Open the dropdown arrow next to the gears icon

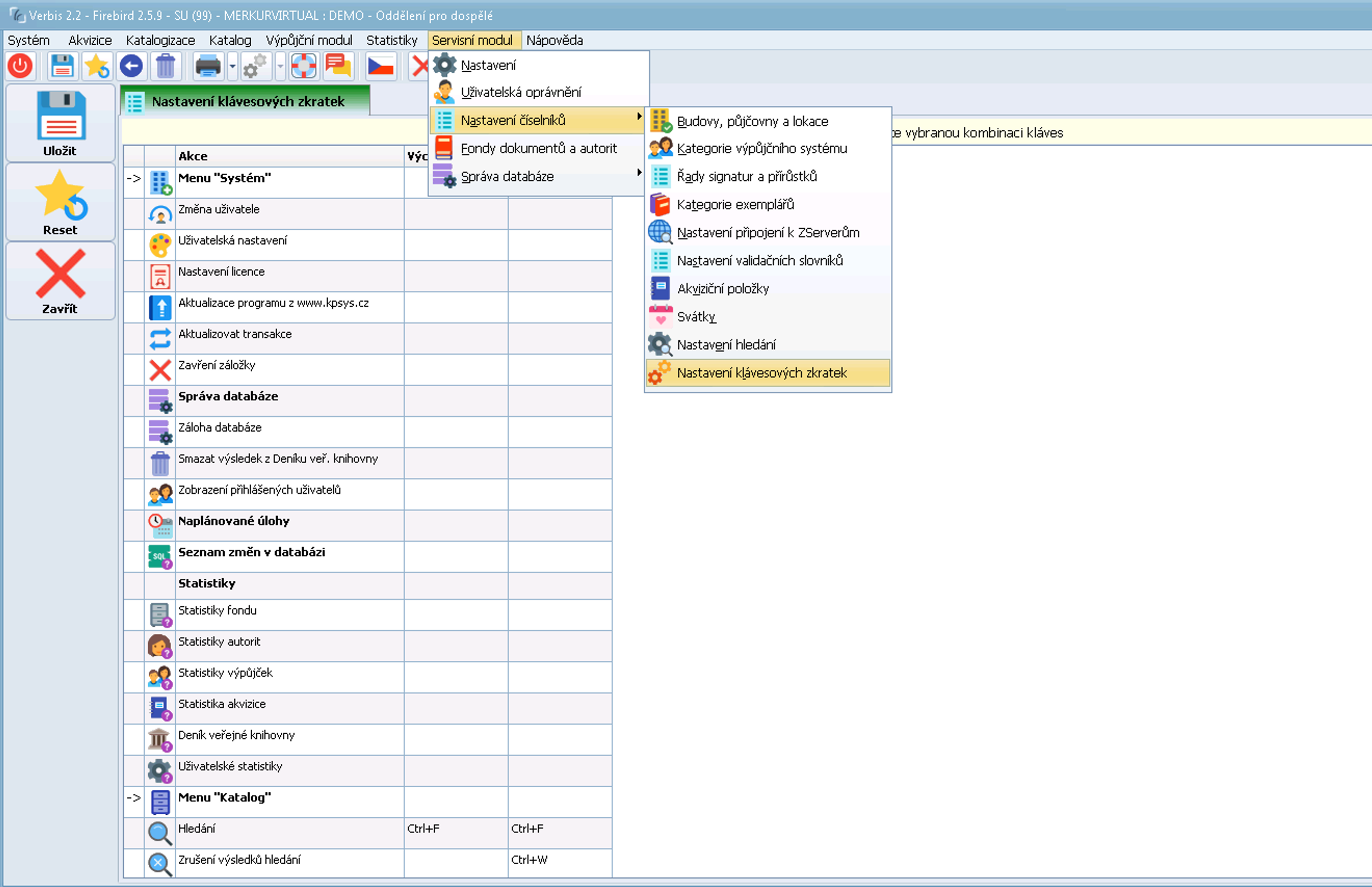point(280,66)
